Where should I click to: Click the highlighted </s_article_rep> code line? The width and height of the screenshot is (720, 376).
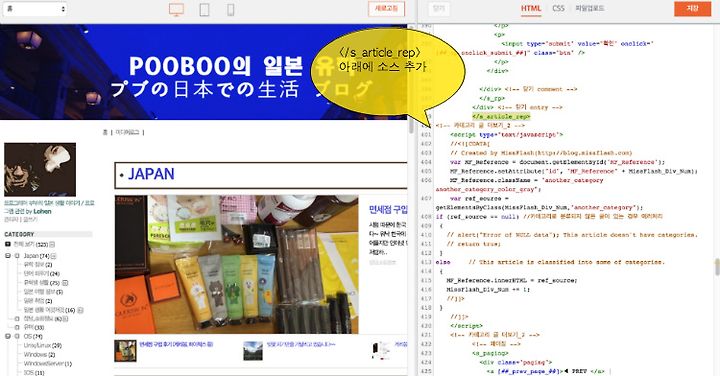click(x=501, y=117)
